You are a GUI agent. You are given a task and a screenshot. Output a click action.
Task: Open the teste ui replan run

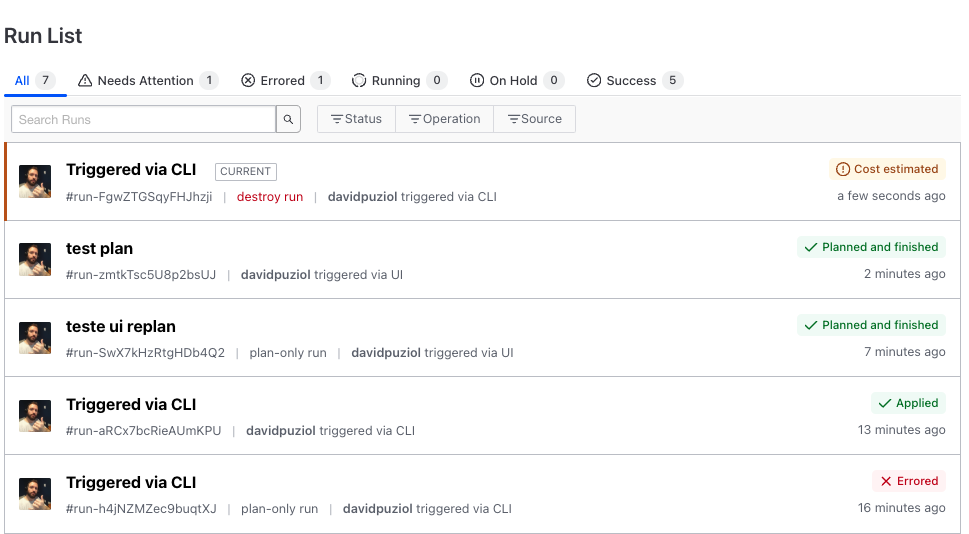[120, 326]
